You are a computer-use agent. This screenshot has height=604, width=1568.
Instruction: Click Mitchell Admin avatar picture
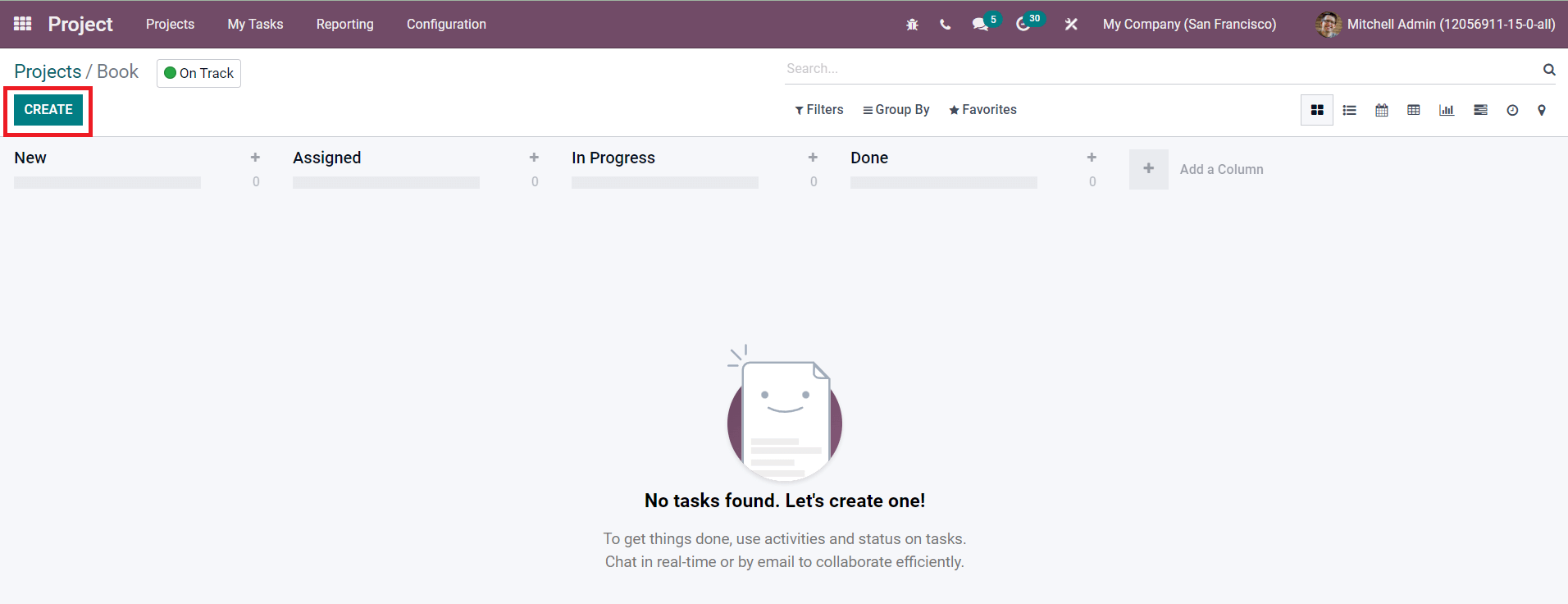click(x=1329, y=25)
